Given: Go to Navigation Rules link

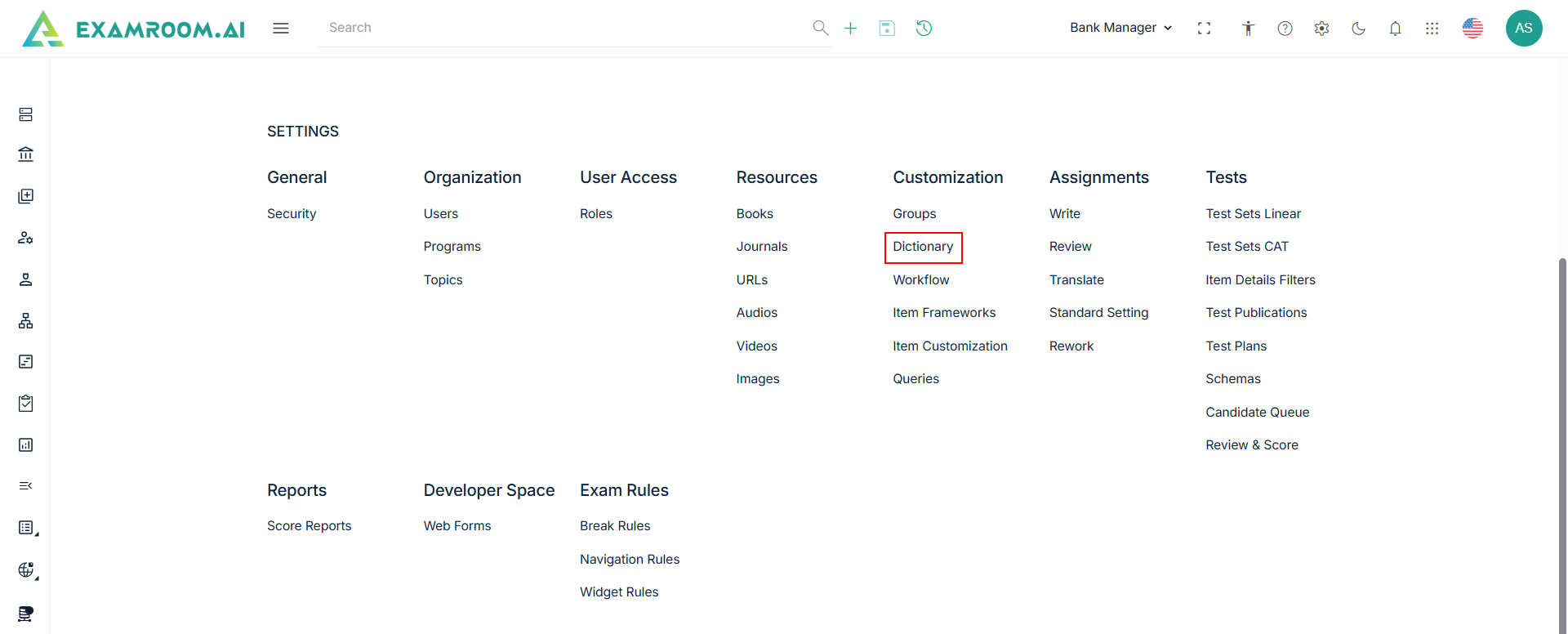Looking at the screenshot, I should 630,560.
